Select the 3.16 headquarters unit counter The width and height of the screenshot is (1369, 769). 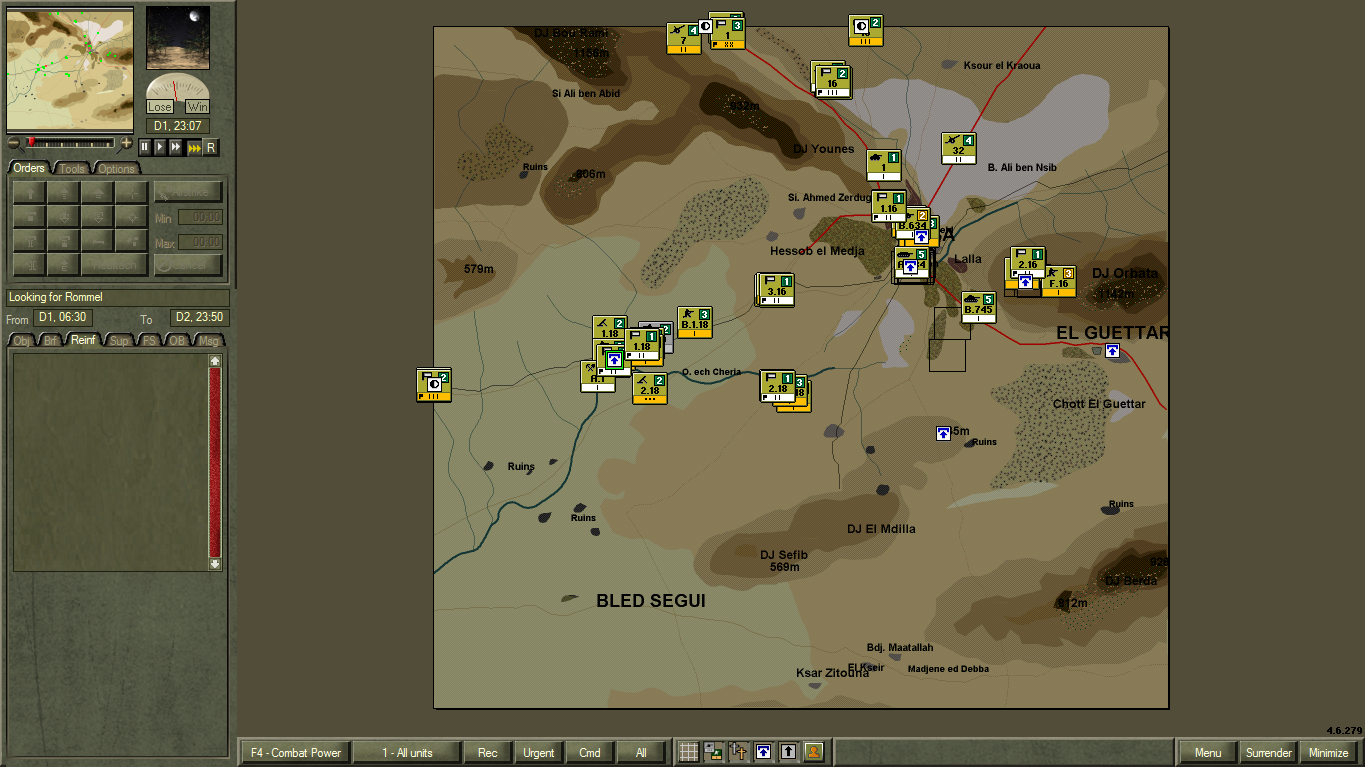[x=777, y=289]
